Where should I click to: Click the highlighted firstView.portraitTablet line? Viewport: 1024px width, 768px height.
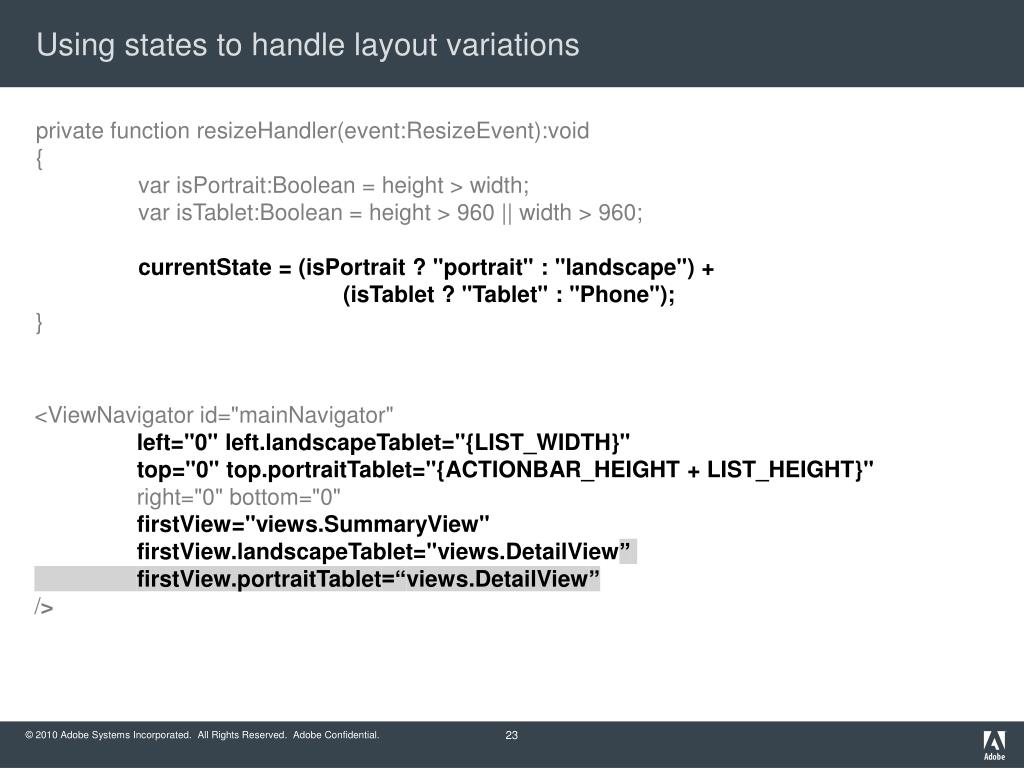pyautogui.click(x=368, y=579)
